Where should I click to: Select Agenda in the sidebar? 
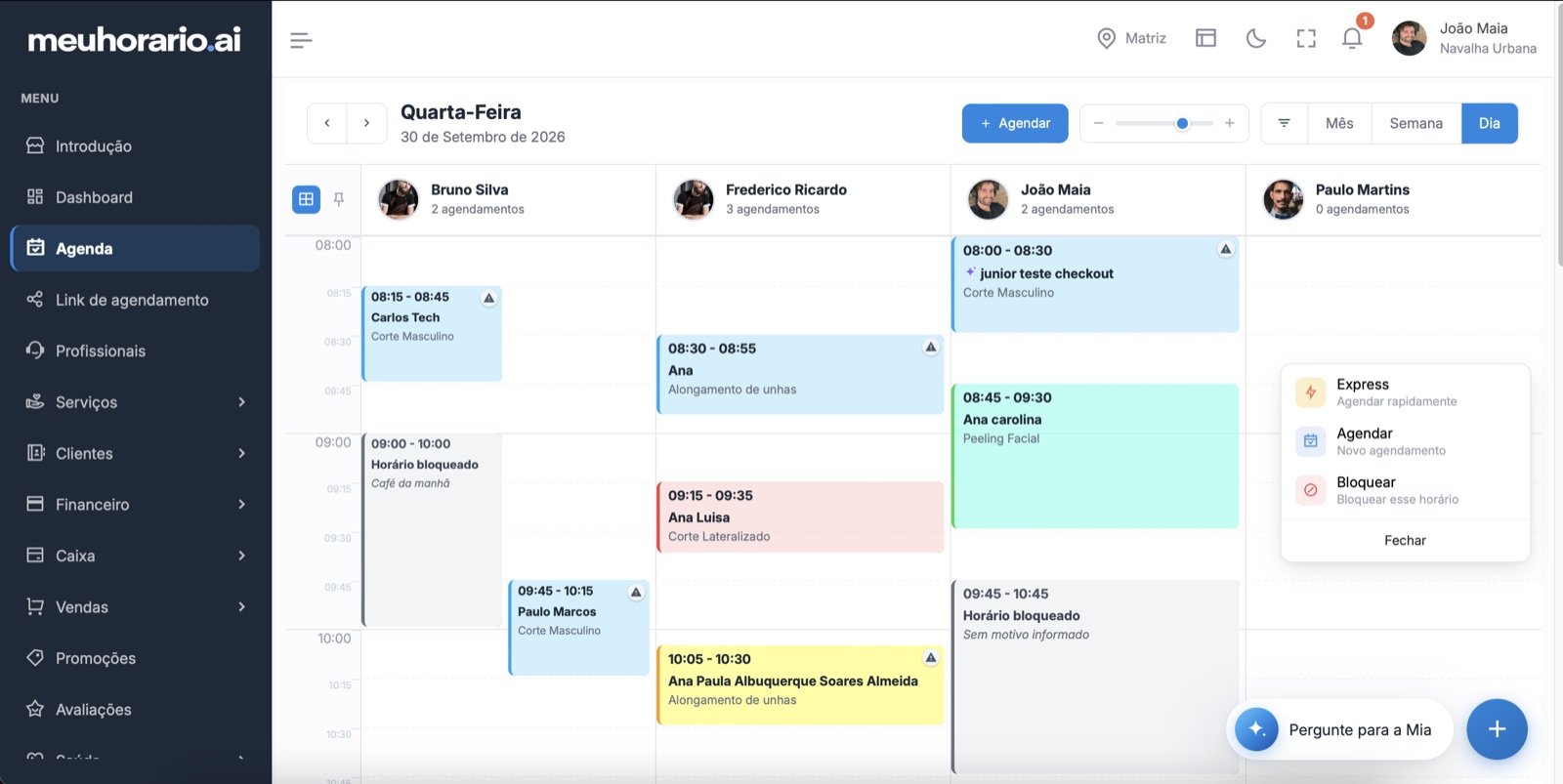[x=135, y=248]
